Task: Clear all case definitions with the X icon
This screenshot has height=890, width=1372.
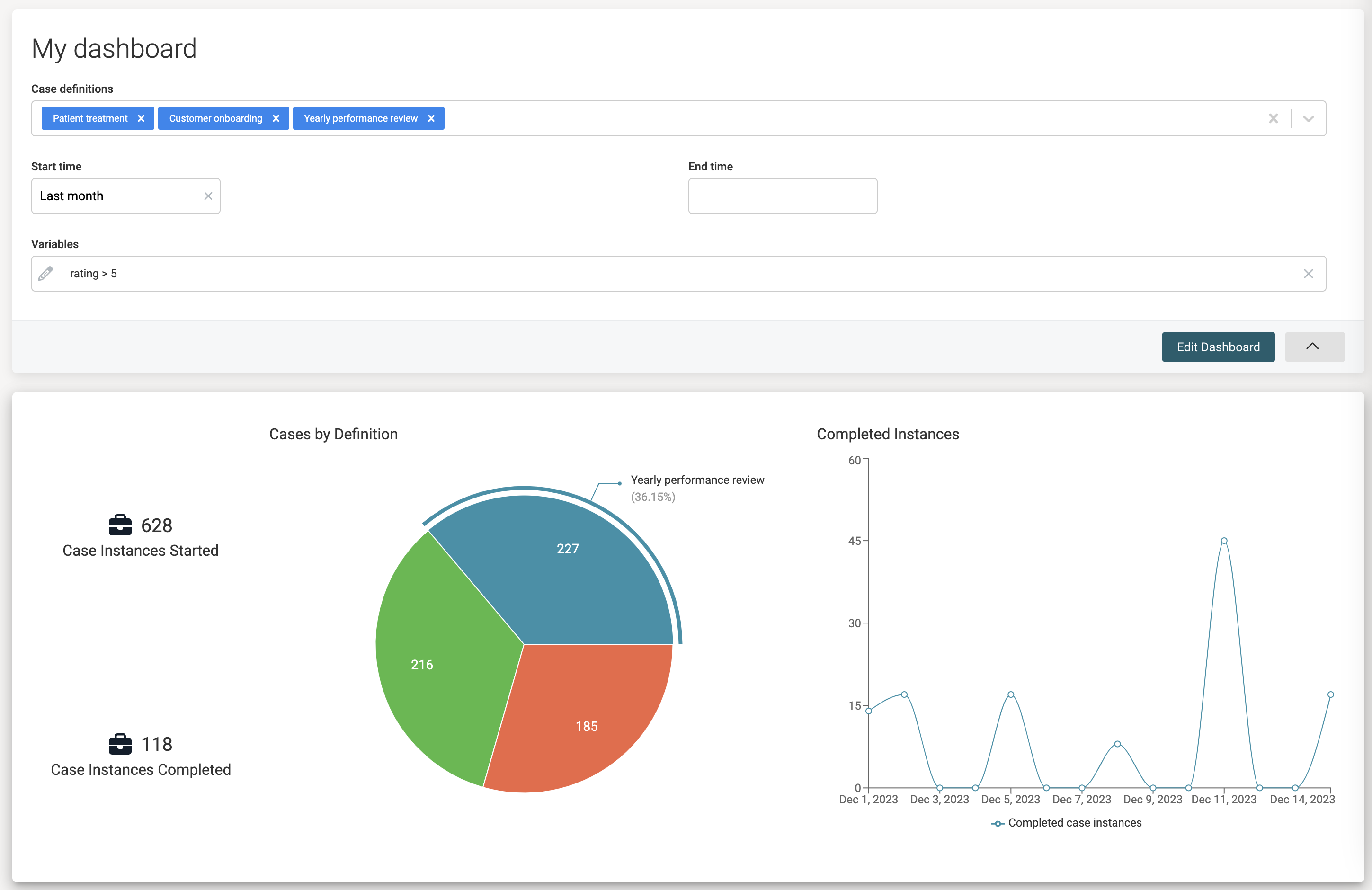Action: pos(1274,118)
